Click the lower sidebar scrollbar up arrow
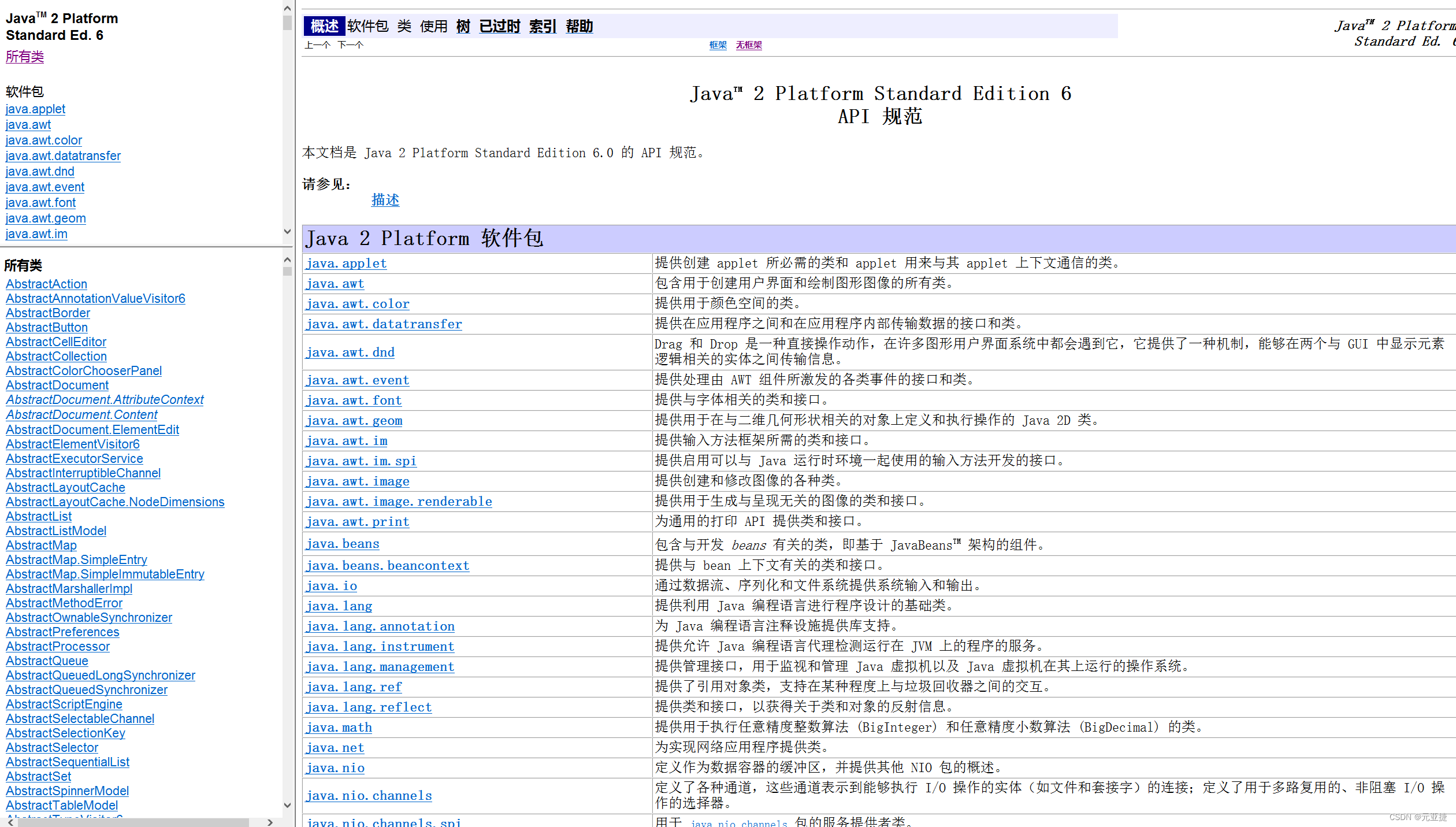This screenshot has height=827, width=1456. (x=287, y=259)
